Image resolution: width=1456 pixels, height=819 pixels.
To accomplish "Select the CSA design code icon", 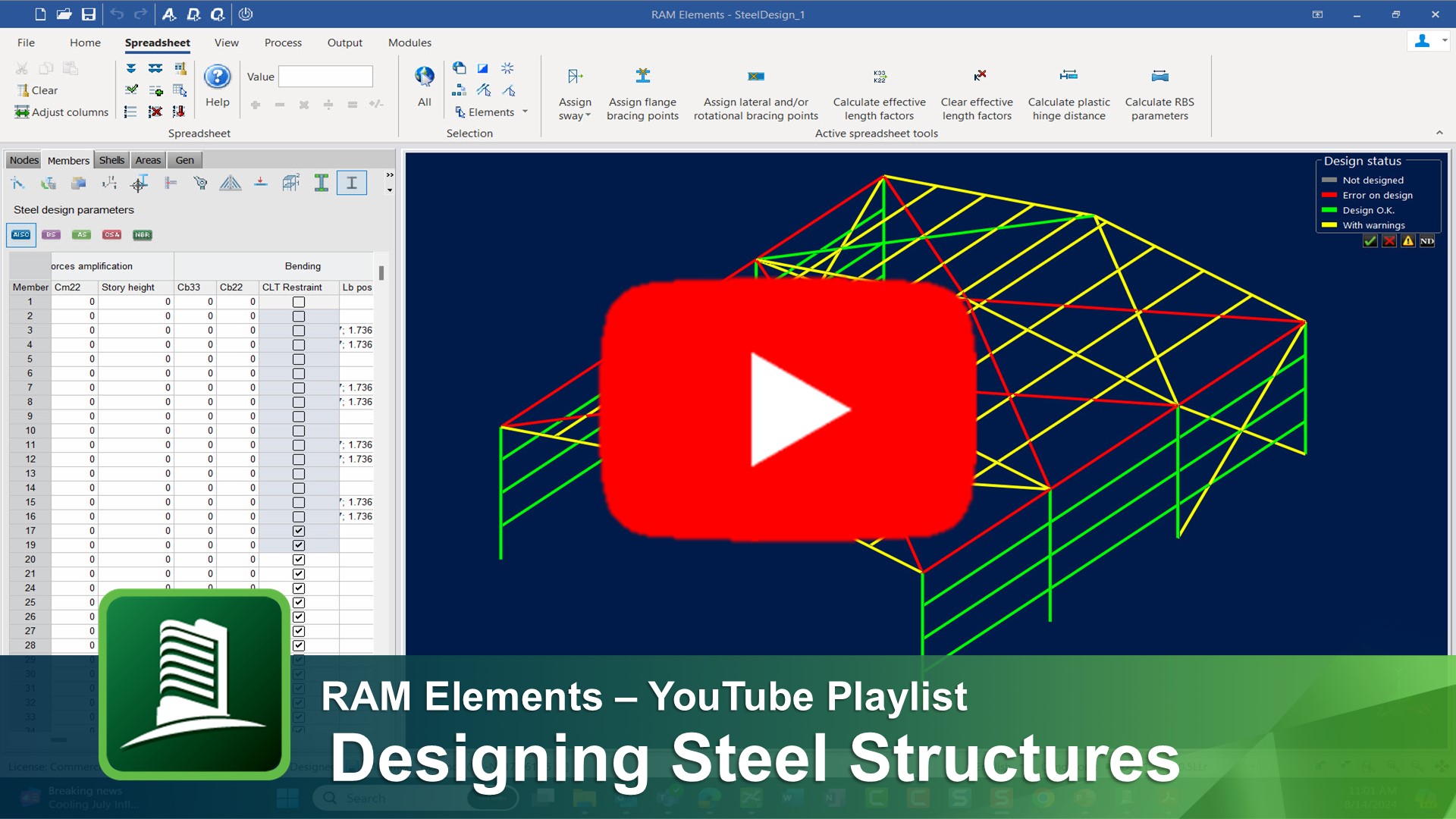I will [112, 234].
